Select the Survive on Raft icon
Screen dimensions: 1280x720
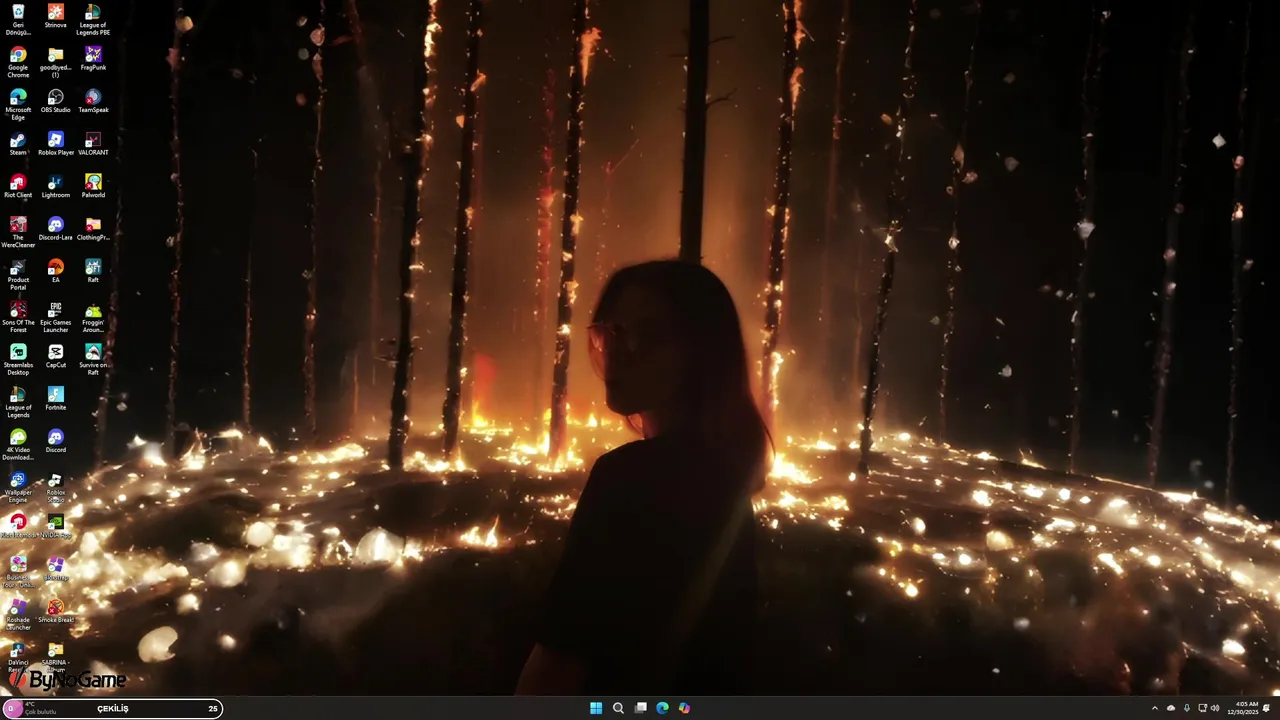[x=93, y=359]
